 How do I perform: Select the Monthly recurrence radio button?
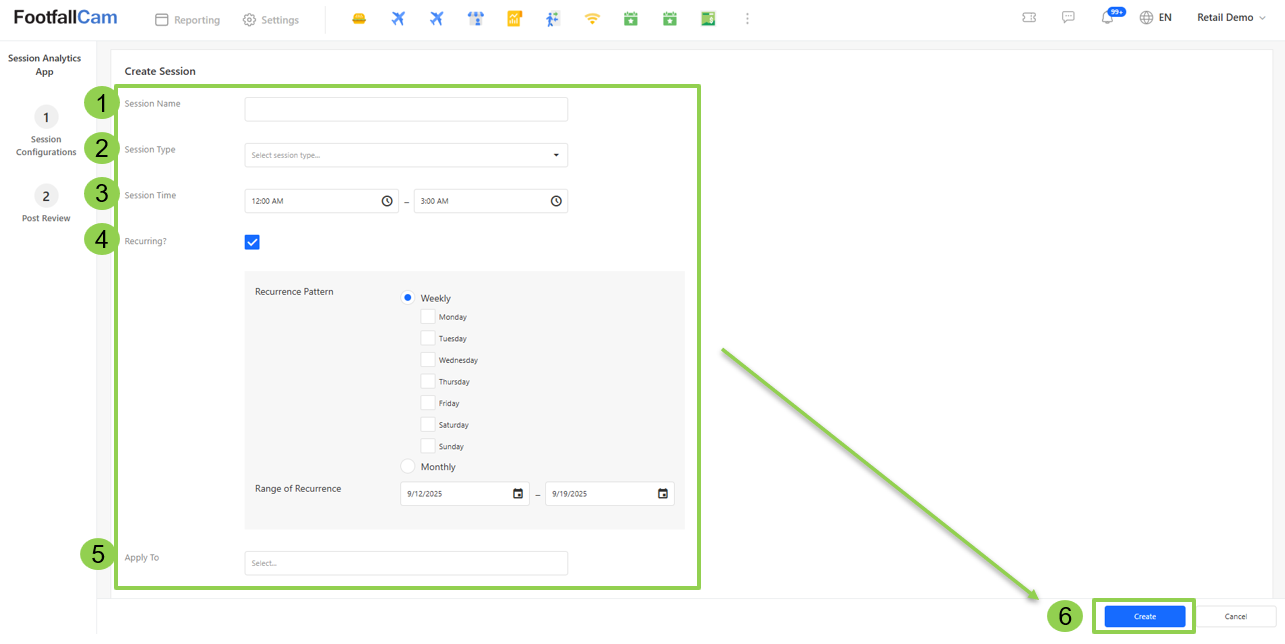pyautogui.click(x=408, y=466)
